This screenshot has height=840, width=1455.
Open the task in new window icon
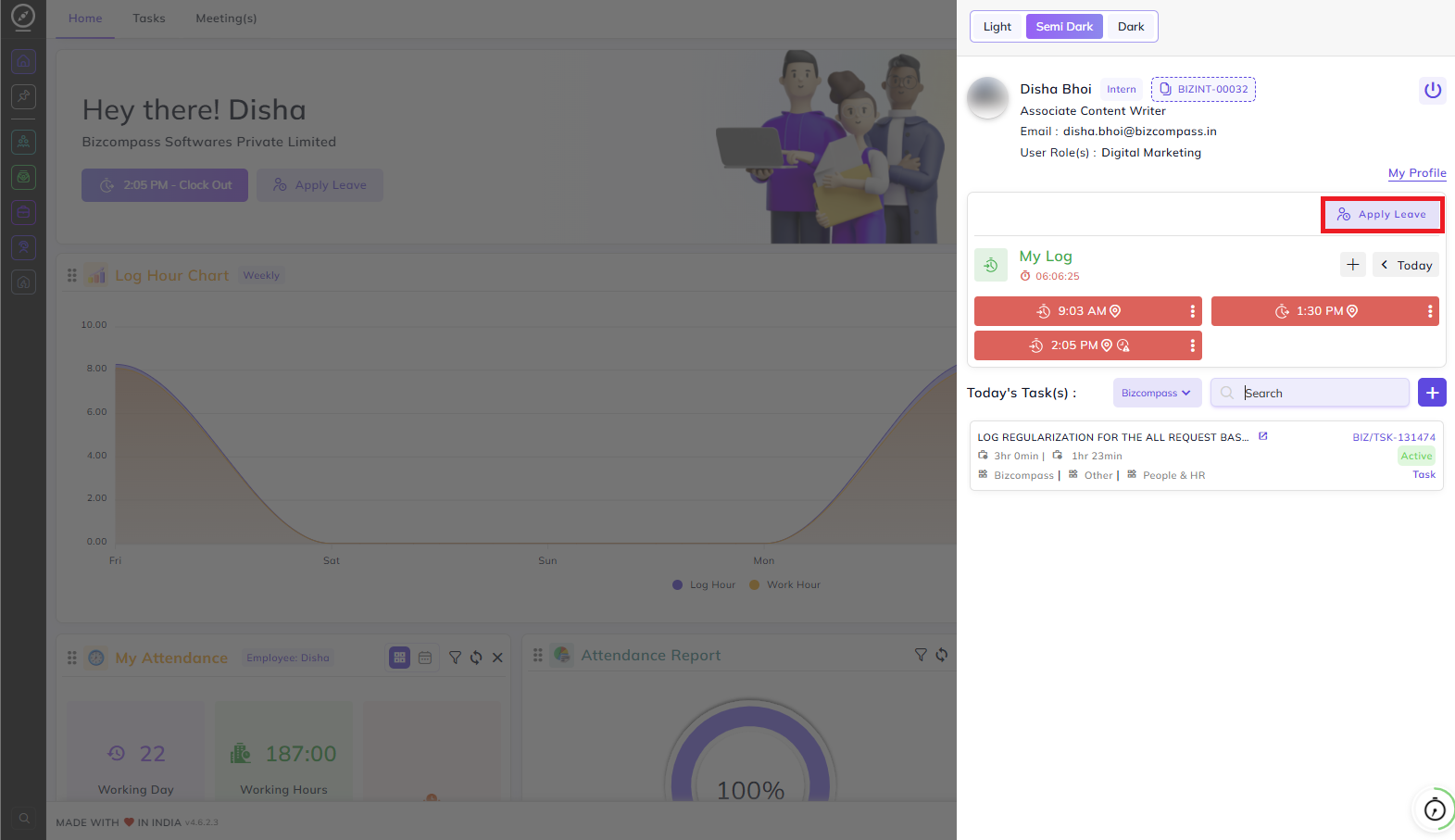coord(1262,436)
